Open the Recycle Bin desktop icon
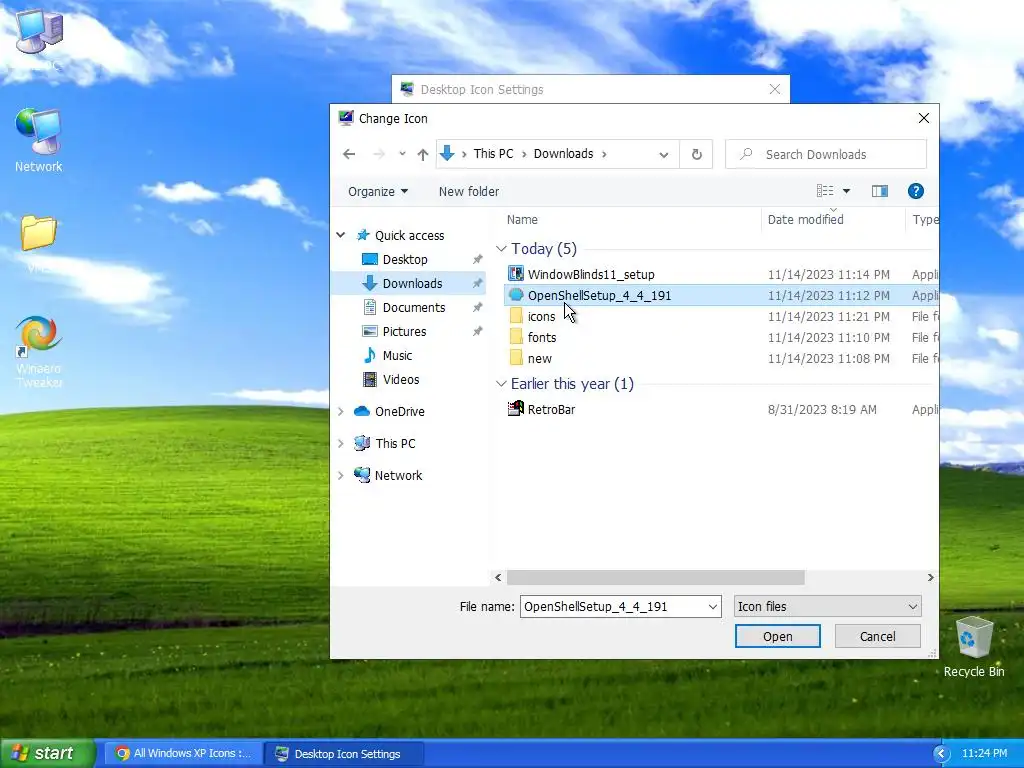This screenshot has width=1024, height=768. (974, 647)
